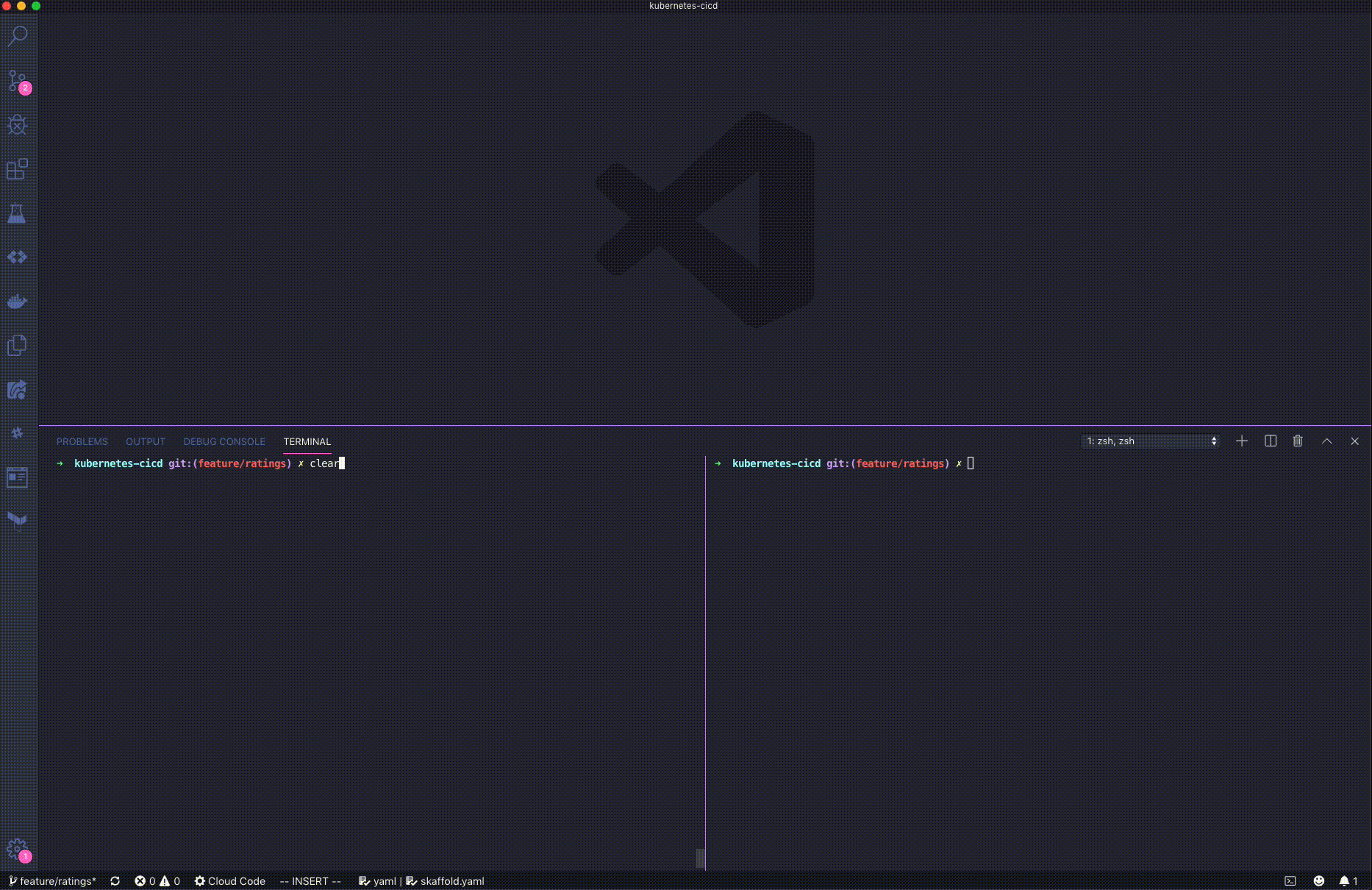Click the synchronize changes icon
Screen dimensions: 1372x890
tap(115, 881)
